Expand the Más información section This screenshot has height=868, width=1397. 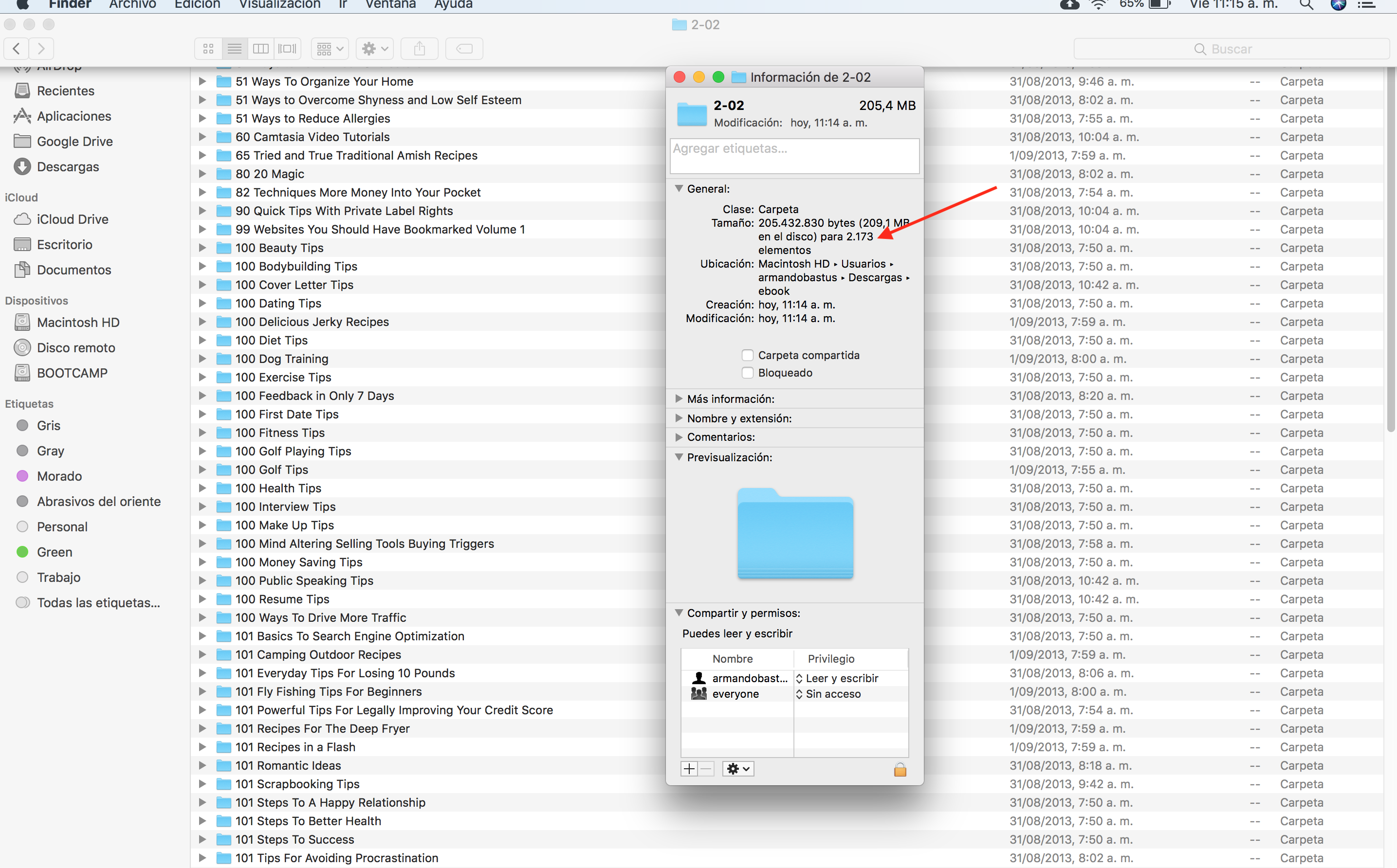tap(679, 398)
